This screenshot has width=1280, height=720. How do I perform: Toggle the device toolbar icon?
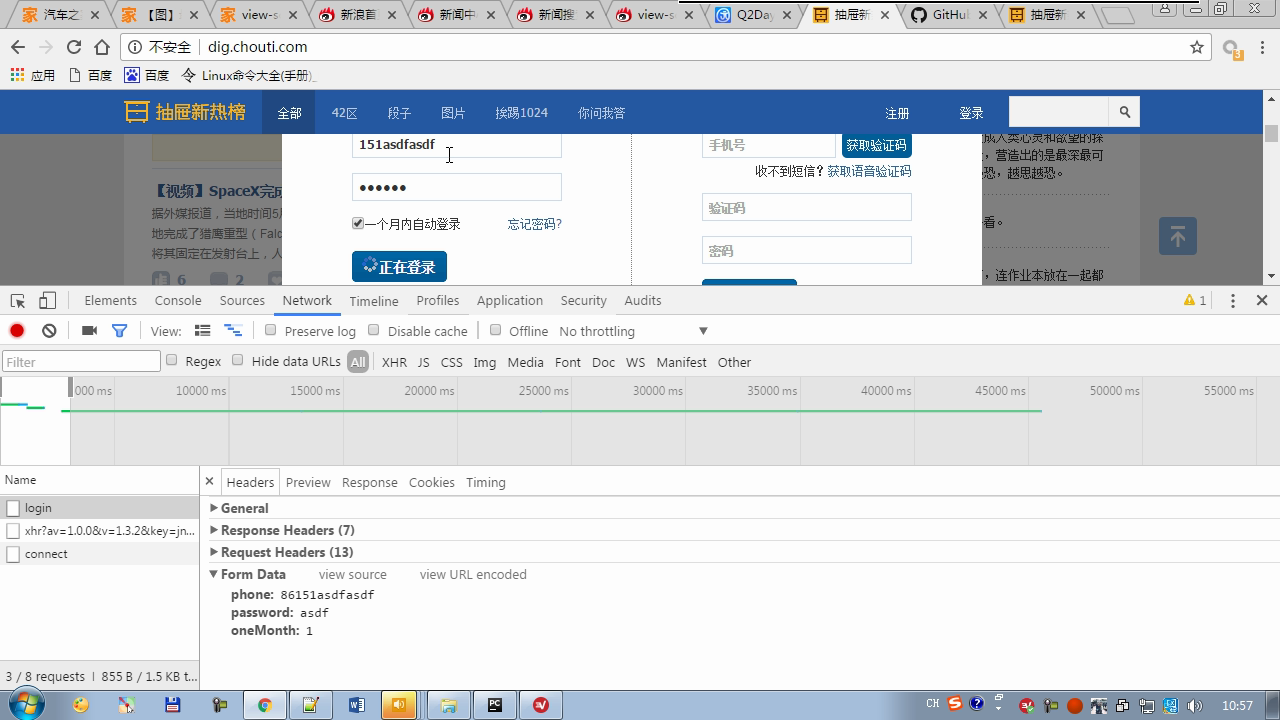47,301
